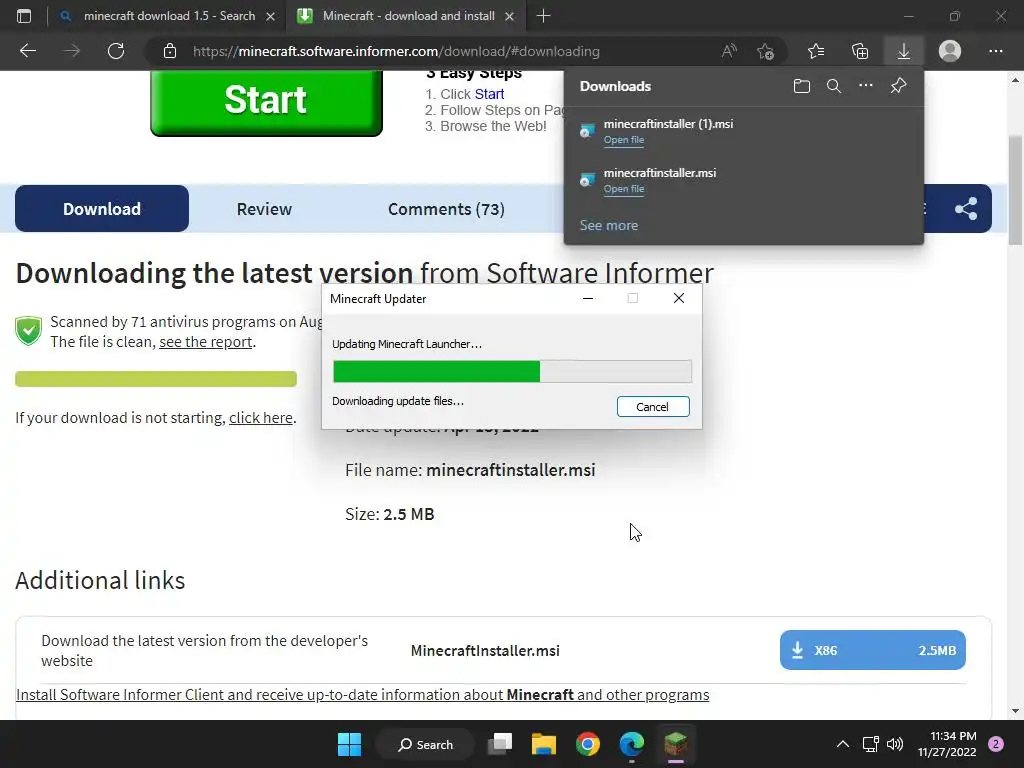View site information via lock icon
The width and height of the screenshot is (1024, 768).
(x=170, y=51)
